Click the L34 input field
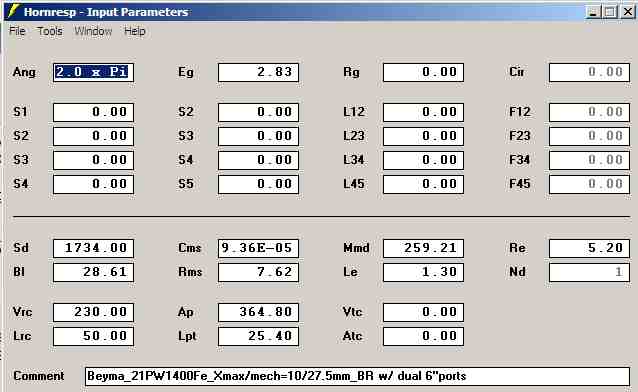Image resolution: width=638 pixels, height=392 pixels. pos(423,160)
